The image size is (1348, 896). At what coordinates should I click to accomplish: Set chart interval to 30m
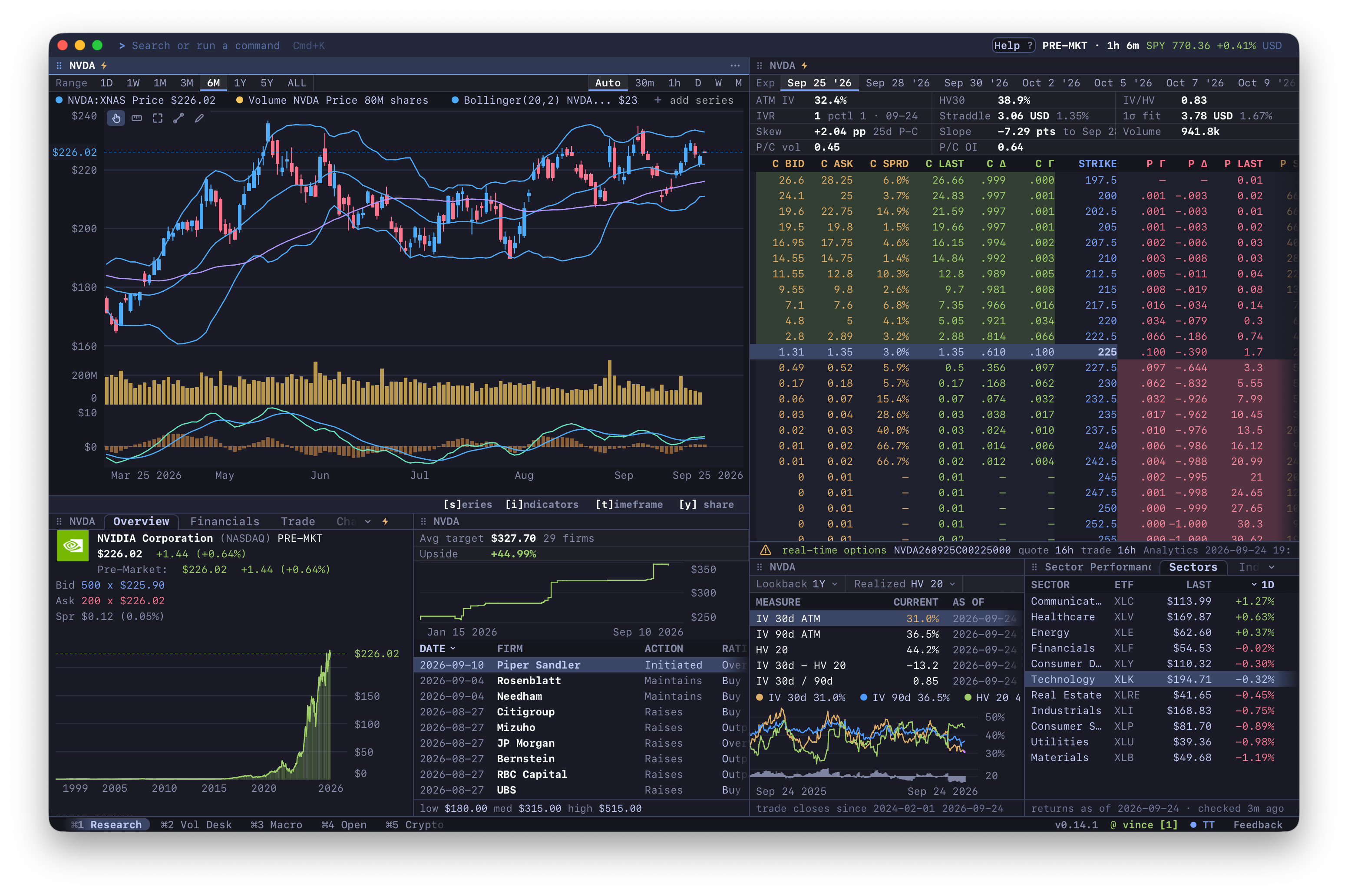click(x=644, y=83)
